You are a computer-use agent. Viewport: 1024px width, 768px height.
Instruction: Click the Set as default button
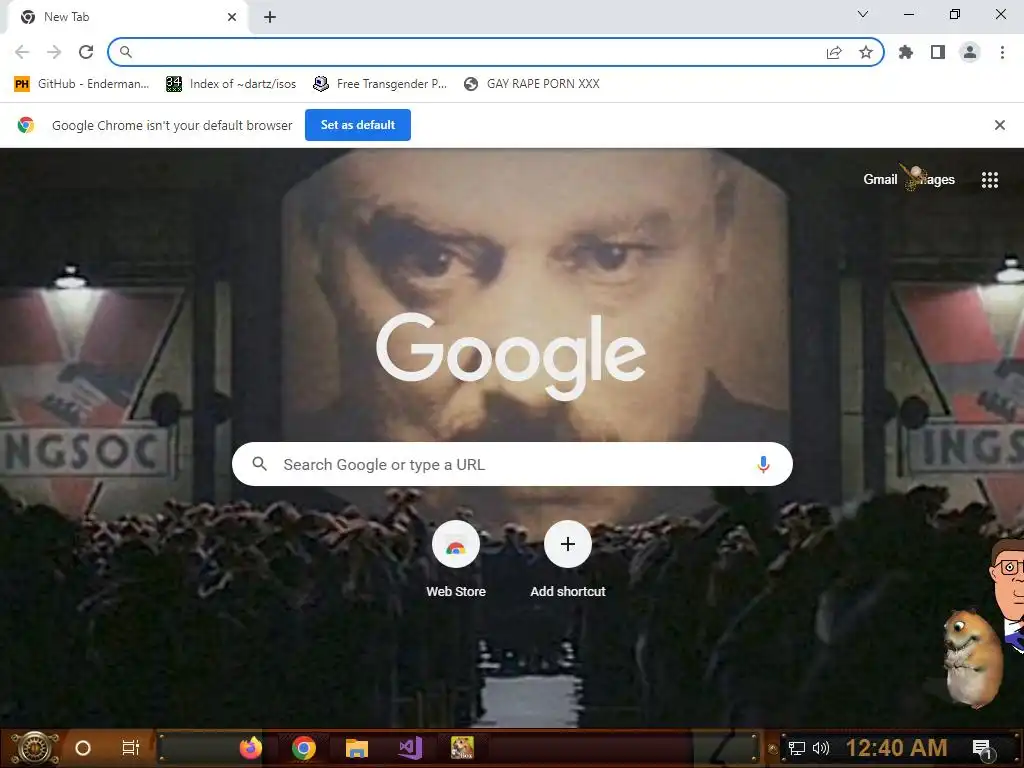pyautogui.click(x=358, y=125)
